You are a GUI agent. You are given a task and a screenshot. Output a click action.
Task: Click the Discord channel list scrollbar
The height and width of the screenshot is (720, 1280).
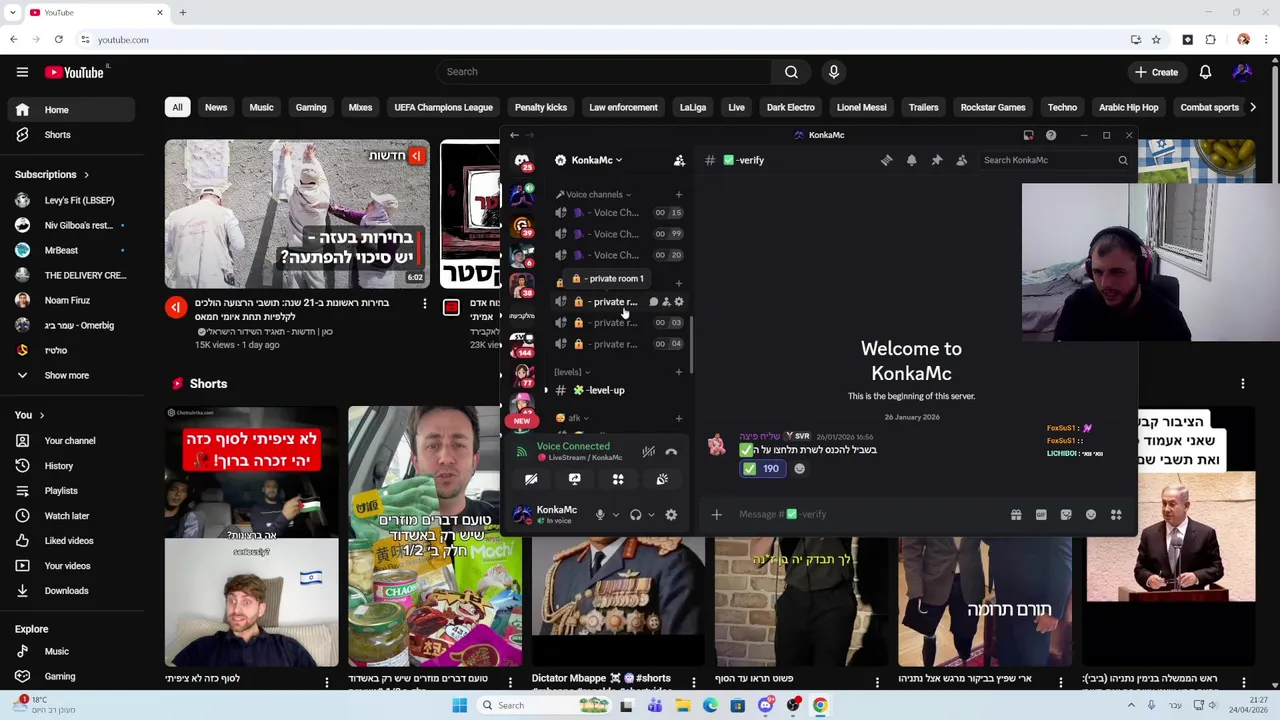coord(691,345)
